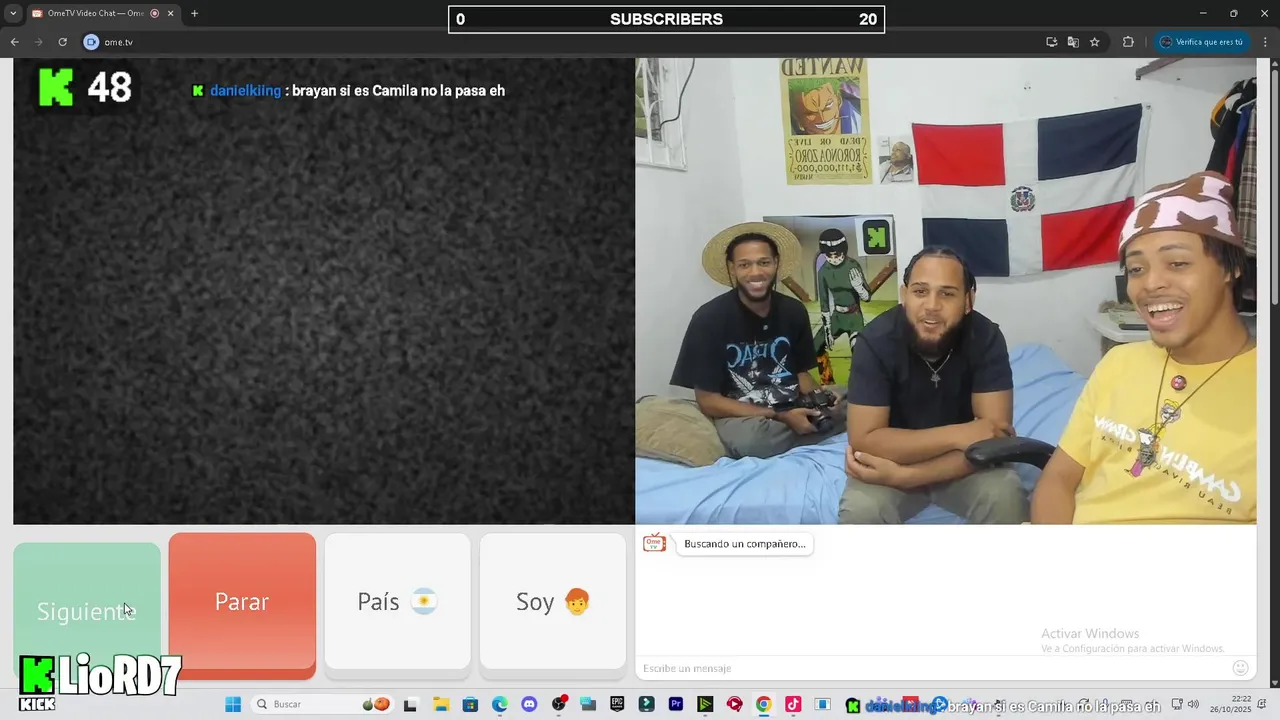Open TikTok app from taskbar

coord(793,704)
